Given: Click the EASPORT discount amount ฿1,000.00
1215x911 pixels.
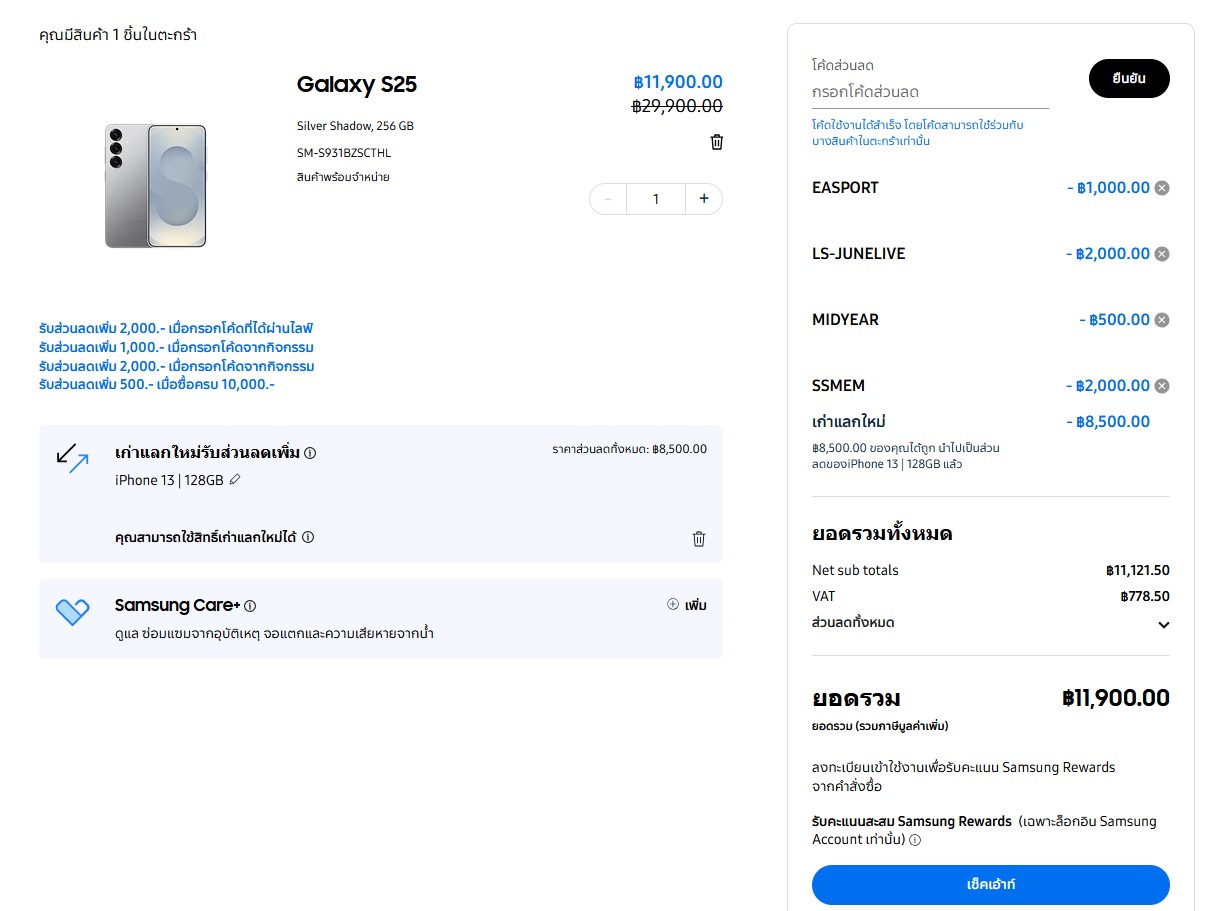Looking at the screenshot, I should tap(1108, 188).
